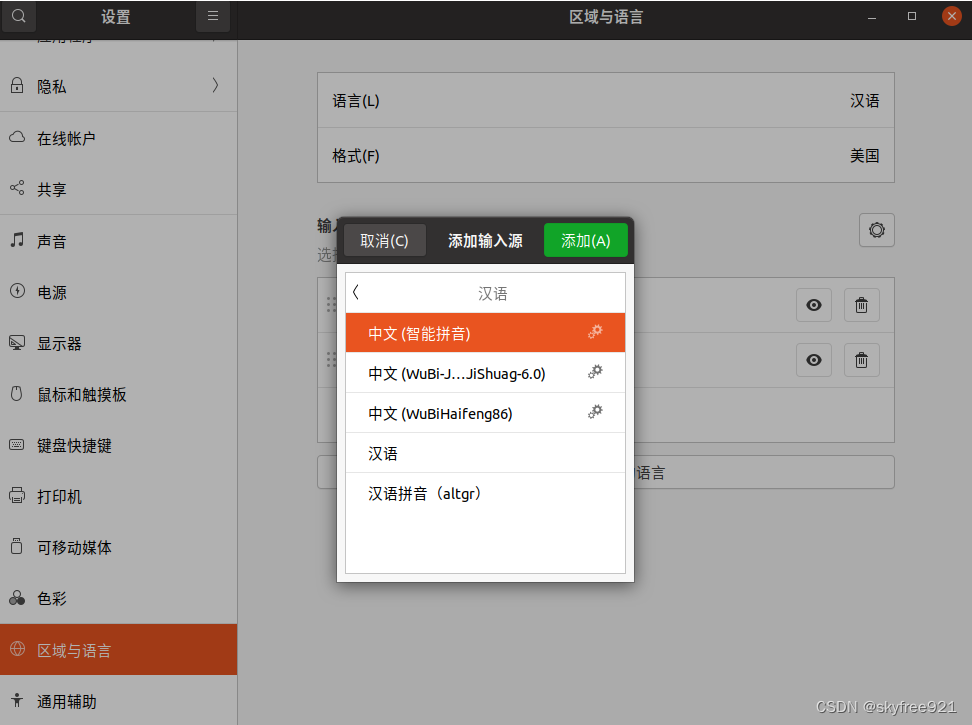
Task: Open 共享 settings category
Action: pos(118,189)
